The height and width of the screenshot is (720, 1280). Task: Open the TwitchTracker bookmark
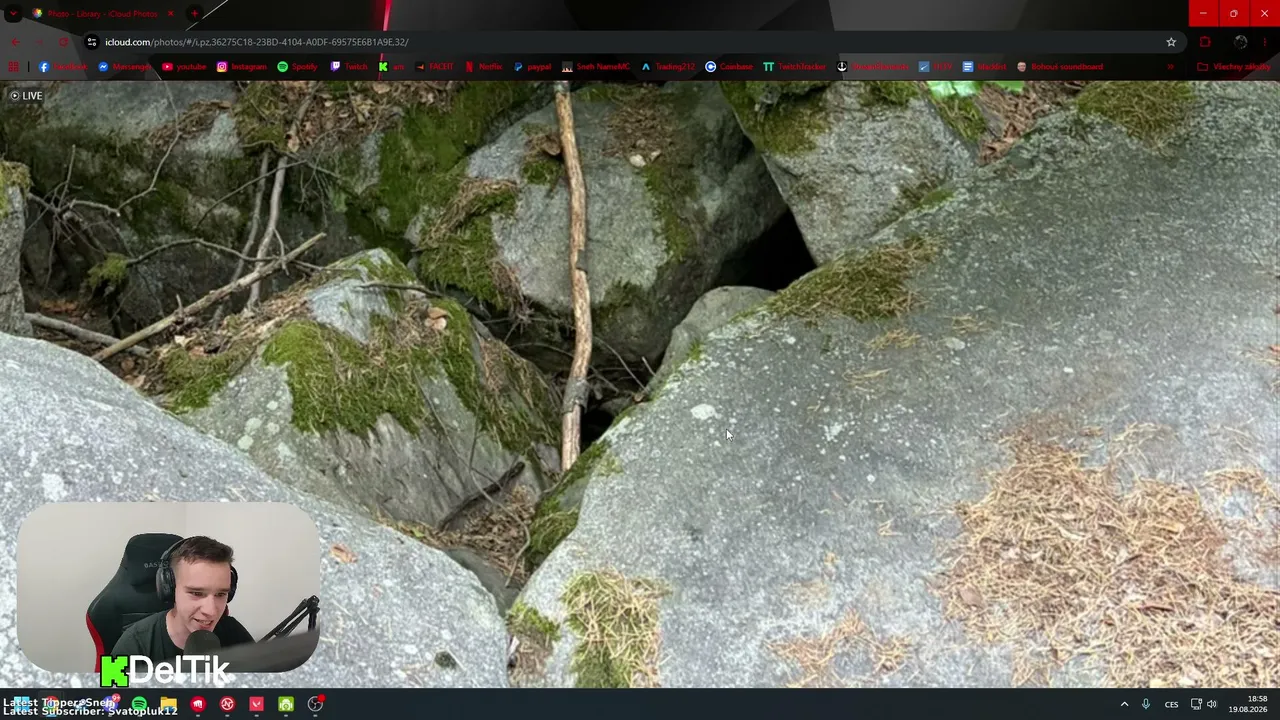coord(794,67)
